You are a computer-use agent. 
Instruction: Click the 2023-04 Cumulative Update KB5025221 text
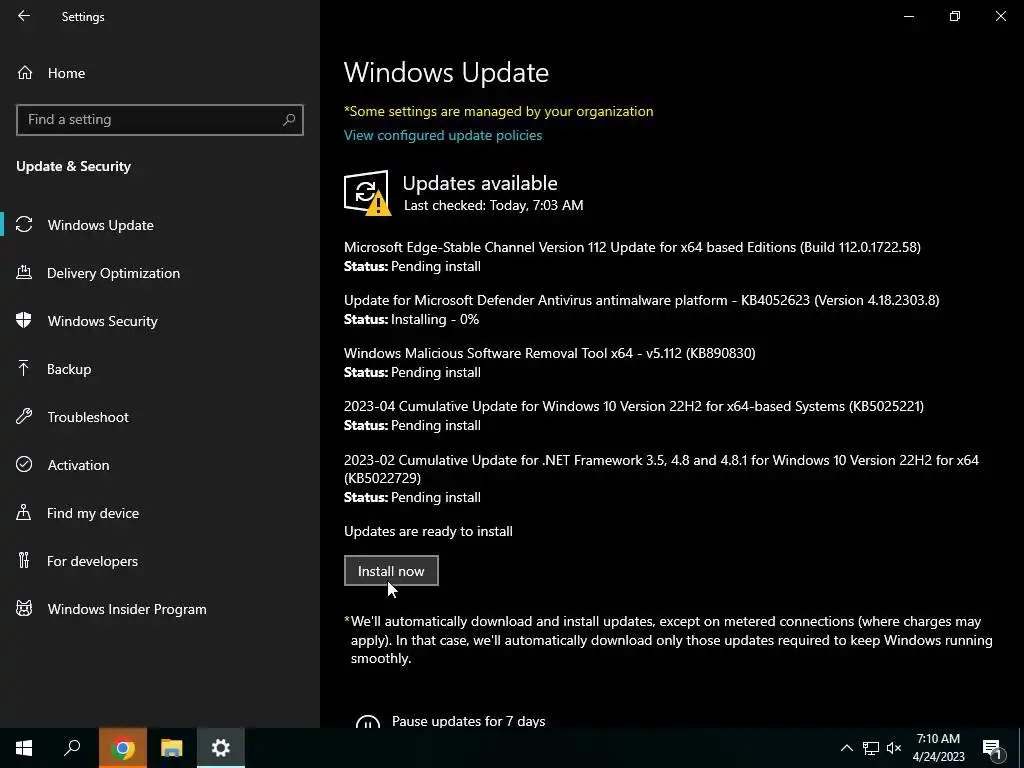[633, 406]
